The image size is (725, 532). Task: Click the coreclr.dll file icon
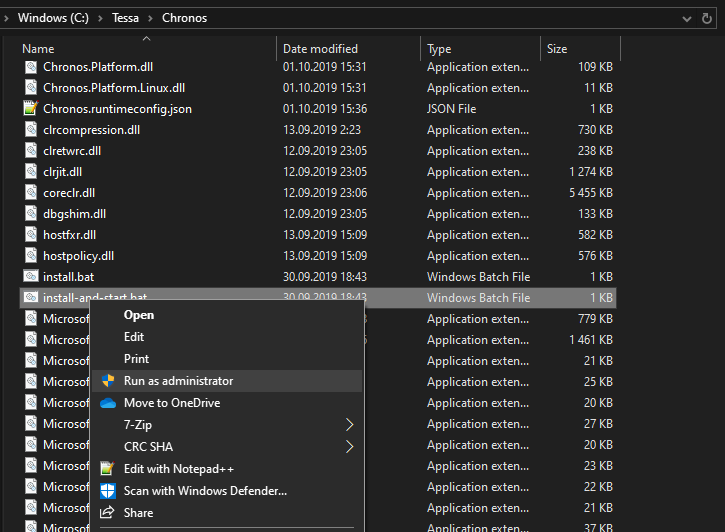pyautogui.click(x=31, y=193)
